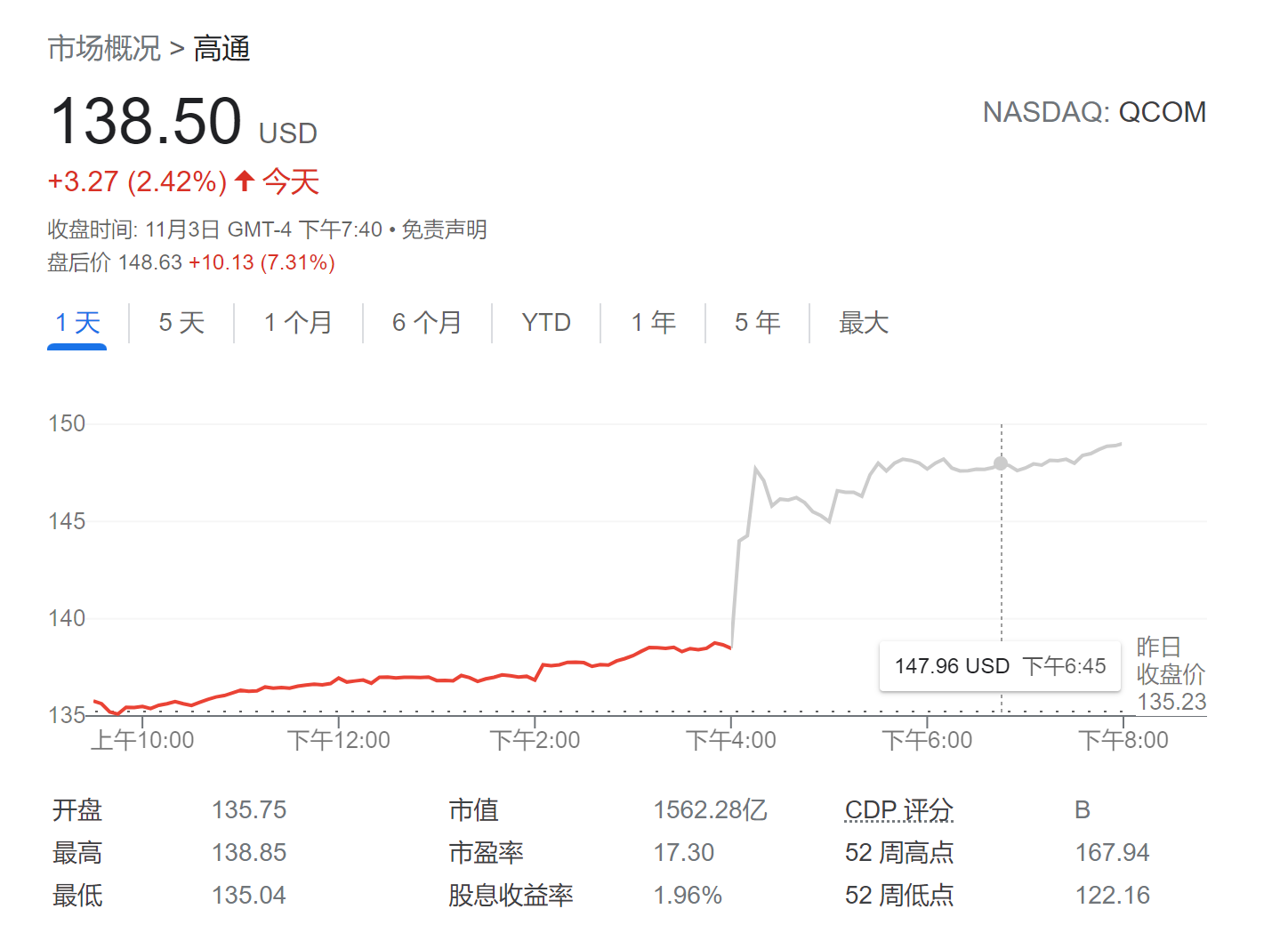This screenshot has width=1288, height=933.
Task: Click the 高通 breadcrumb title
Action: [x=221, y=48]
